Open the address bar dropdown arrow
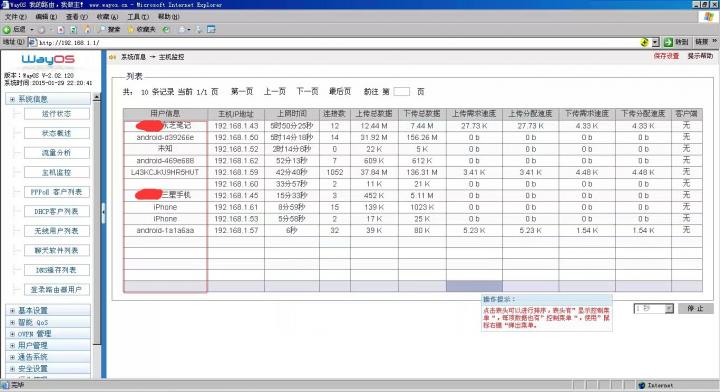The image size is (720, 392). coord(656,42)
